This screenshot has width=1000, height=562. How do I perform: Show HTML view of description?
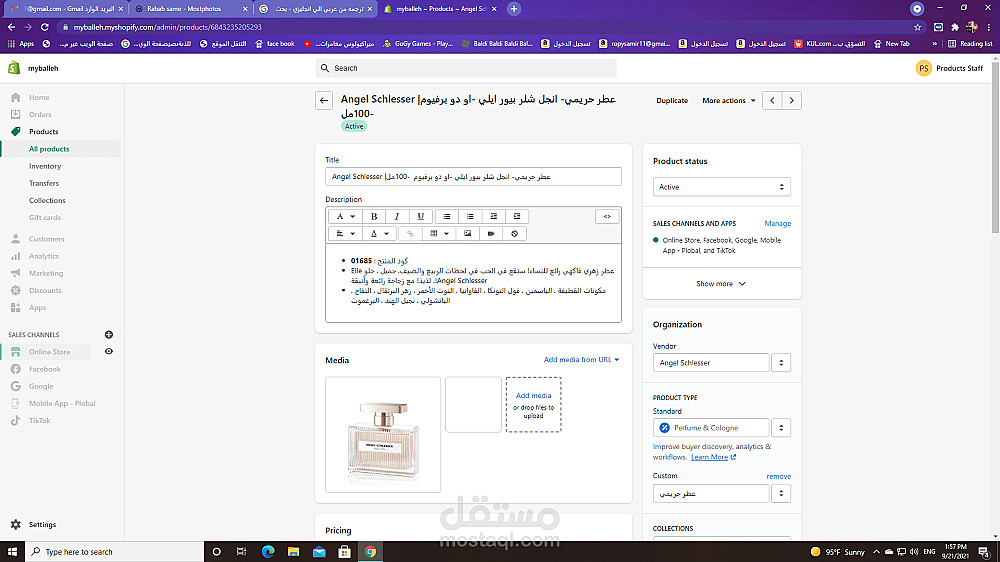607,216
